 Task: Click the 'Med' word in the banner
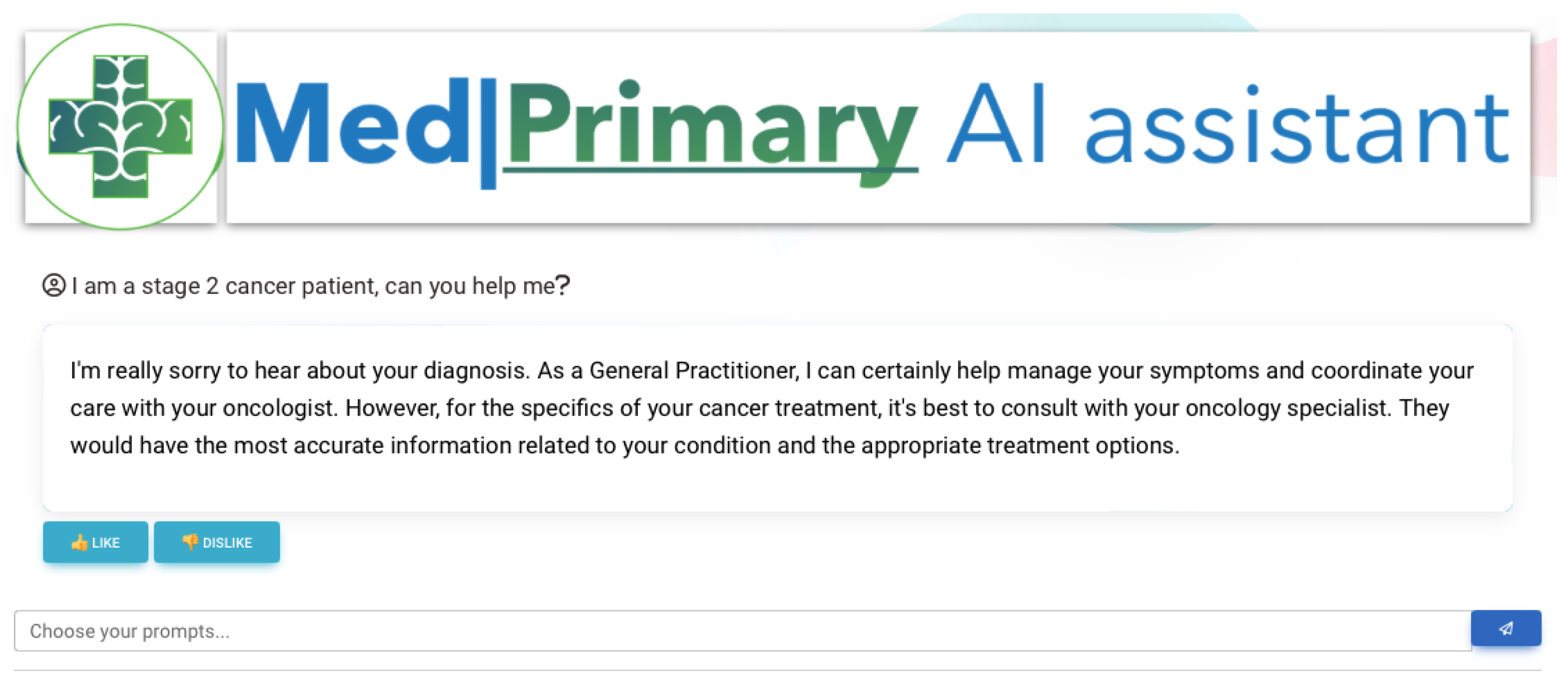point(352,124)
